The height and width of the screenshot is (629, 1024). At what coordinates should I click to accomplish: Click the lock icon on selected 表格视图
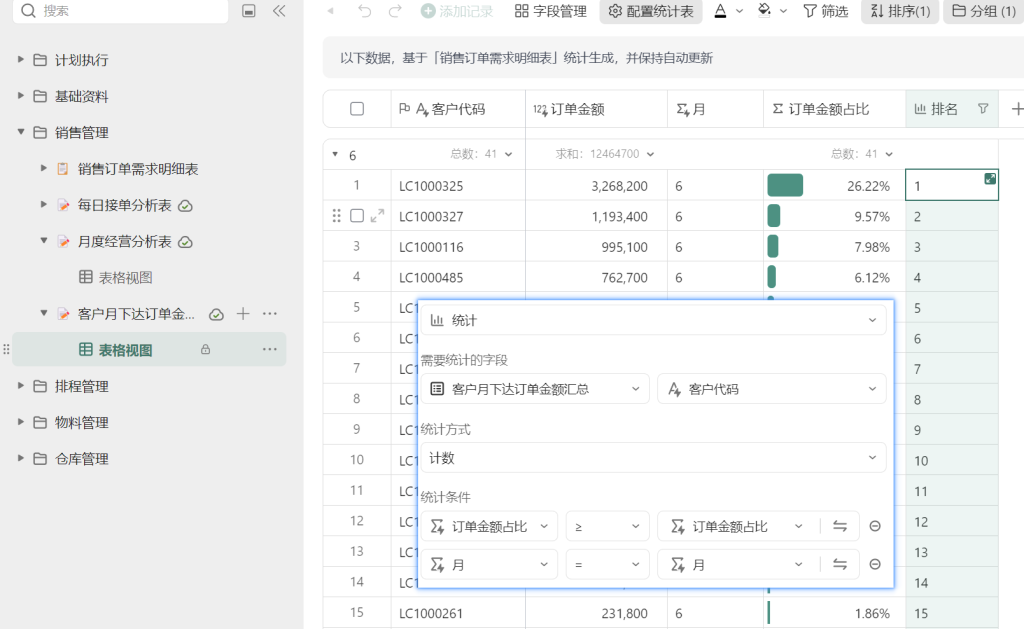point(205,349)
